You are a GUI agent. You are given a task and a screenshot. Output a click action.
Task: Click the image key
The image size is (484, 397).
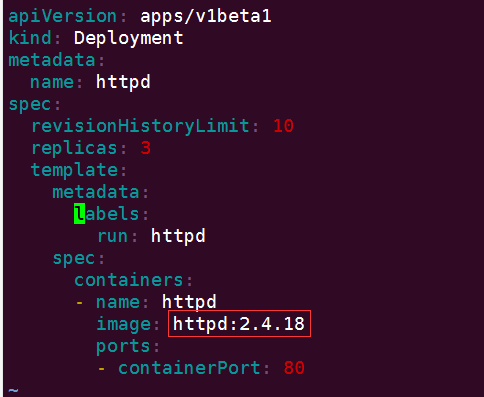click(123, 324)
